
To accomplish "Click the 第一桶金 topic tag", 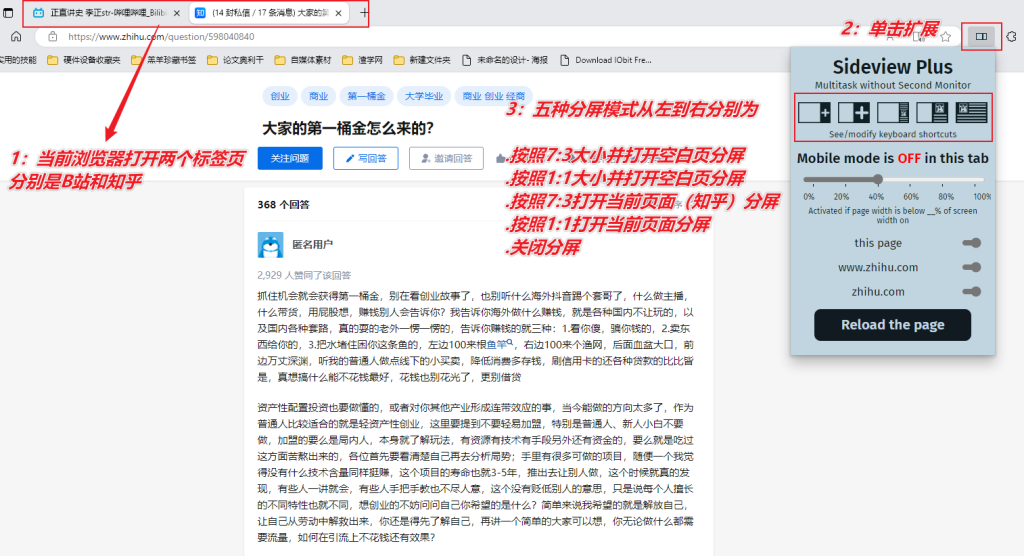I will 366,96.
